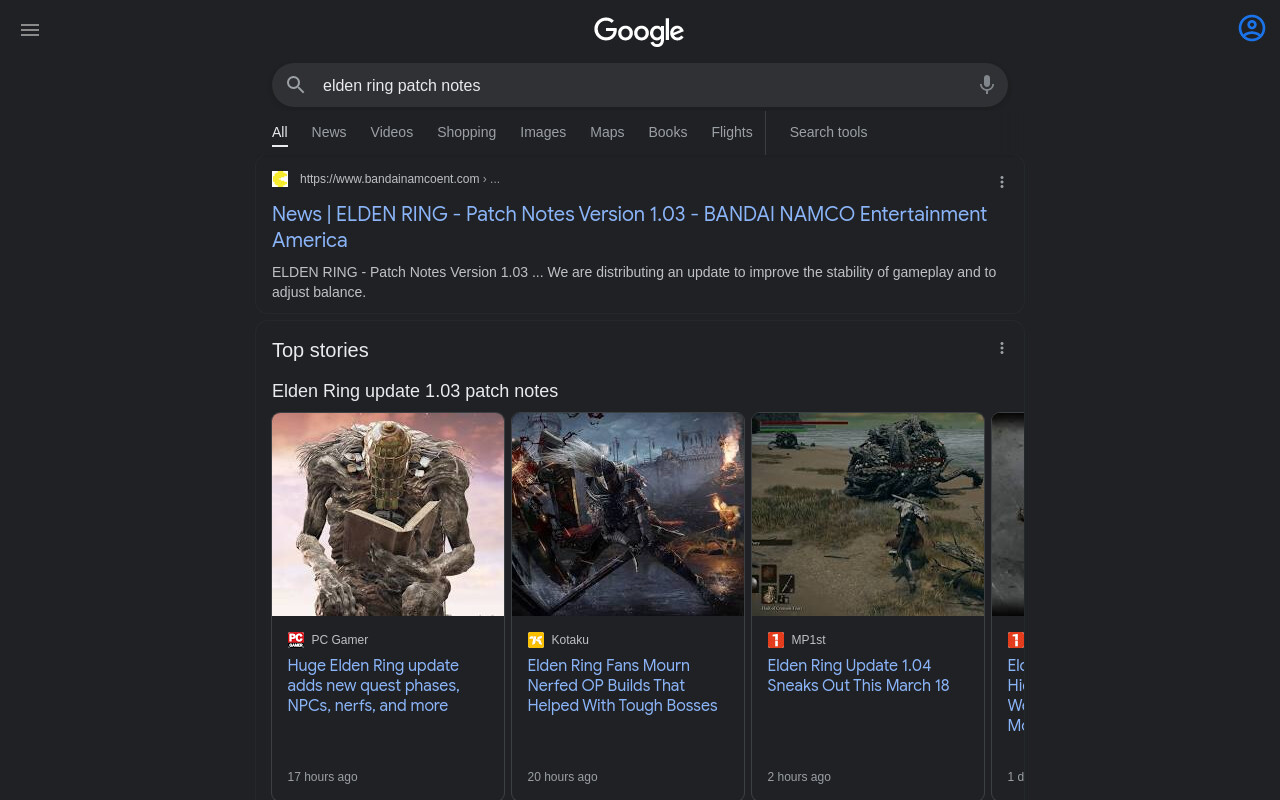
Task: Open three-dot options for Top stories
Action: coord(1002,348)
